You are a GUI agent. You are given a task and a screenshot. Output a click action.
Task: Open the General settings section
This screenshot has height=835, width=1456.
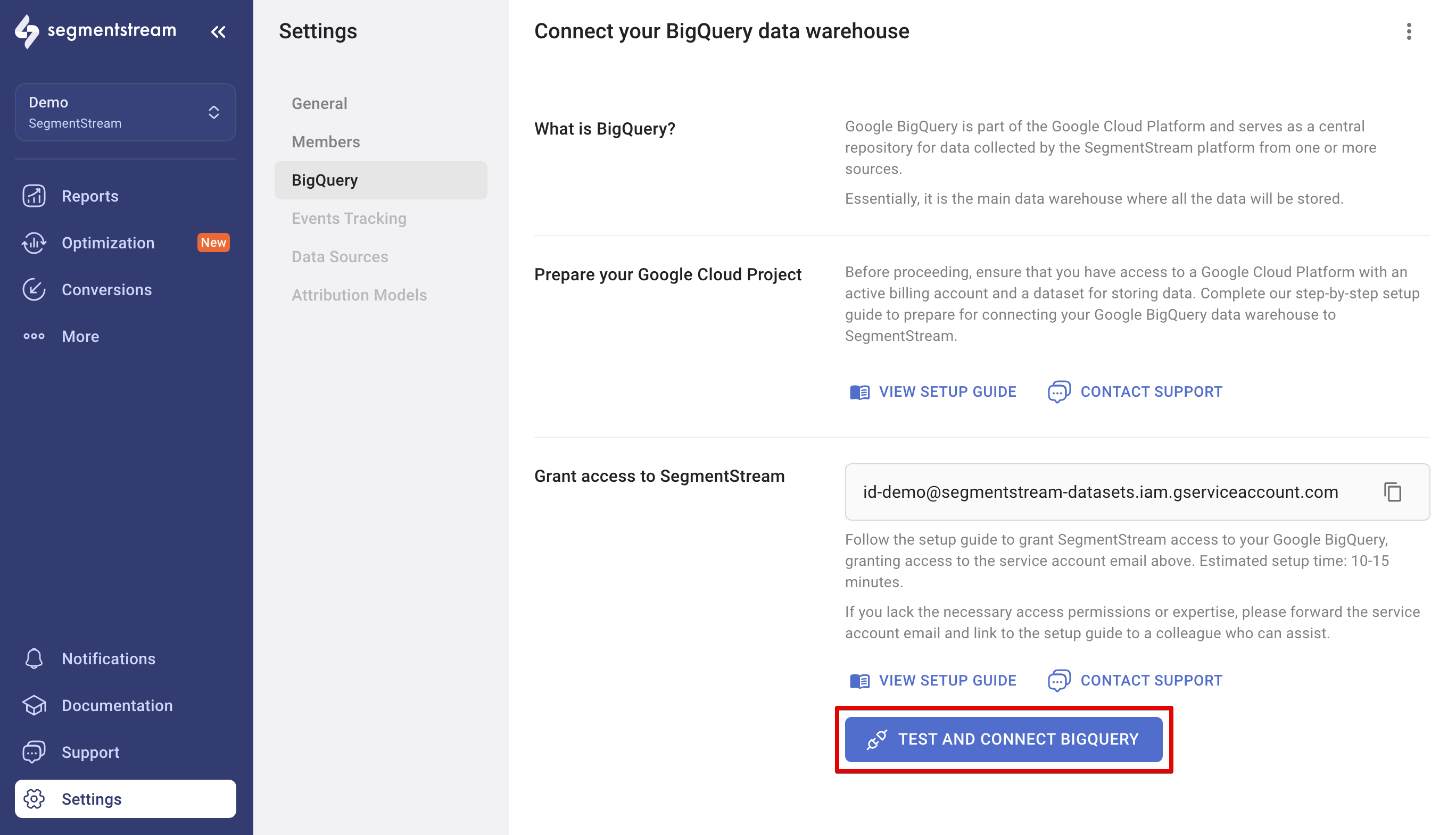319,103
